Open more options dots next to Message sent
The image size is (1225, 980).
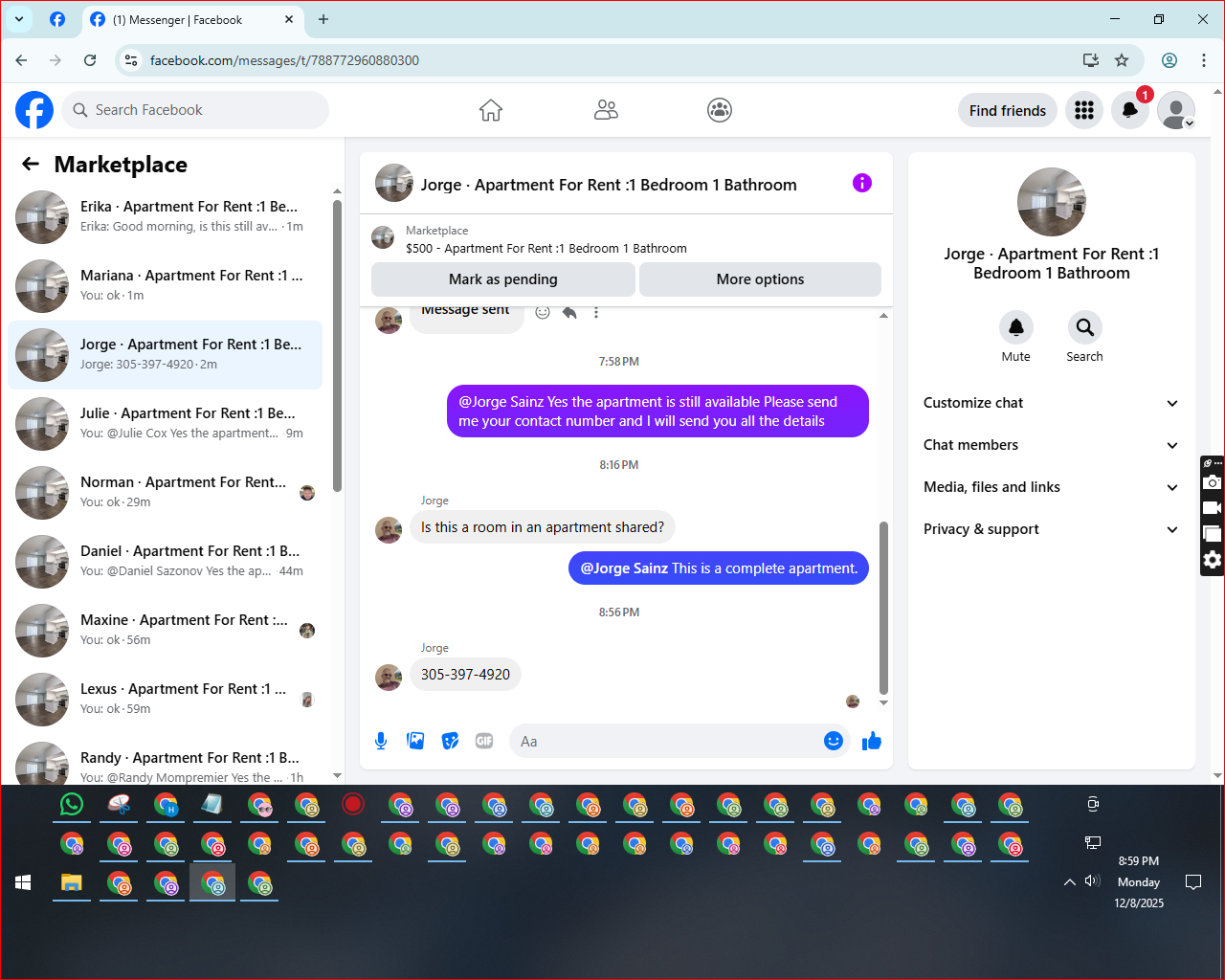596,312
